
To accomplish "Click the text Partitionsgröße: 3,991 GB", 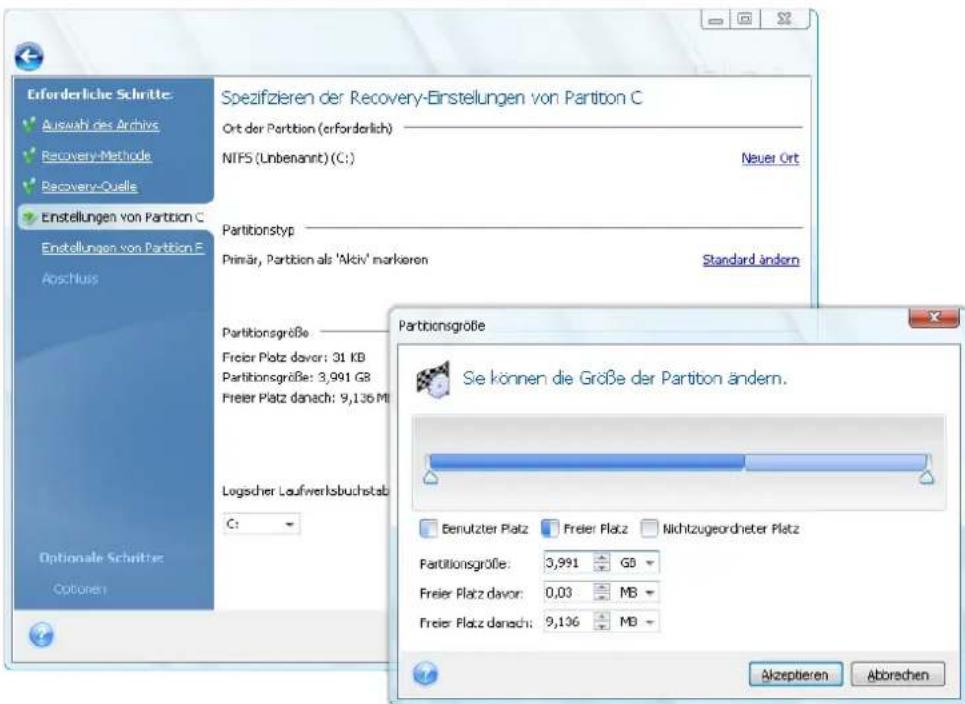I will (296, 377).
